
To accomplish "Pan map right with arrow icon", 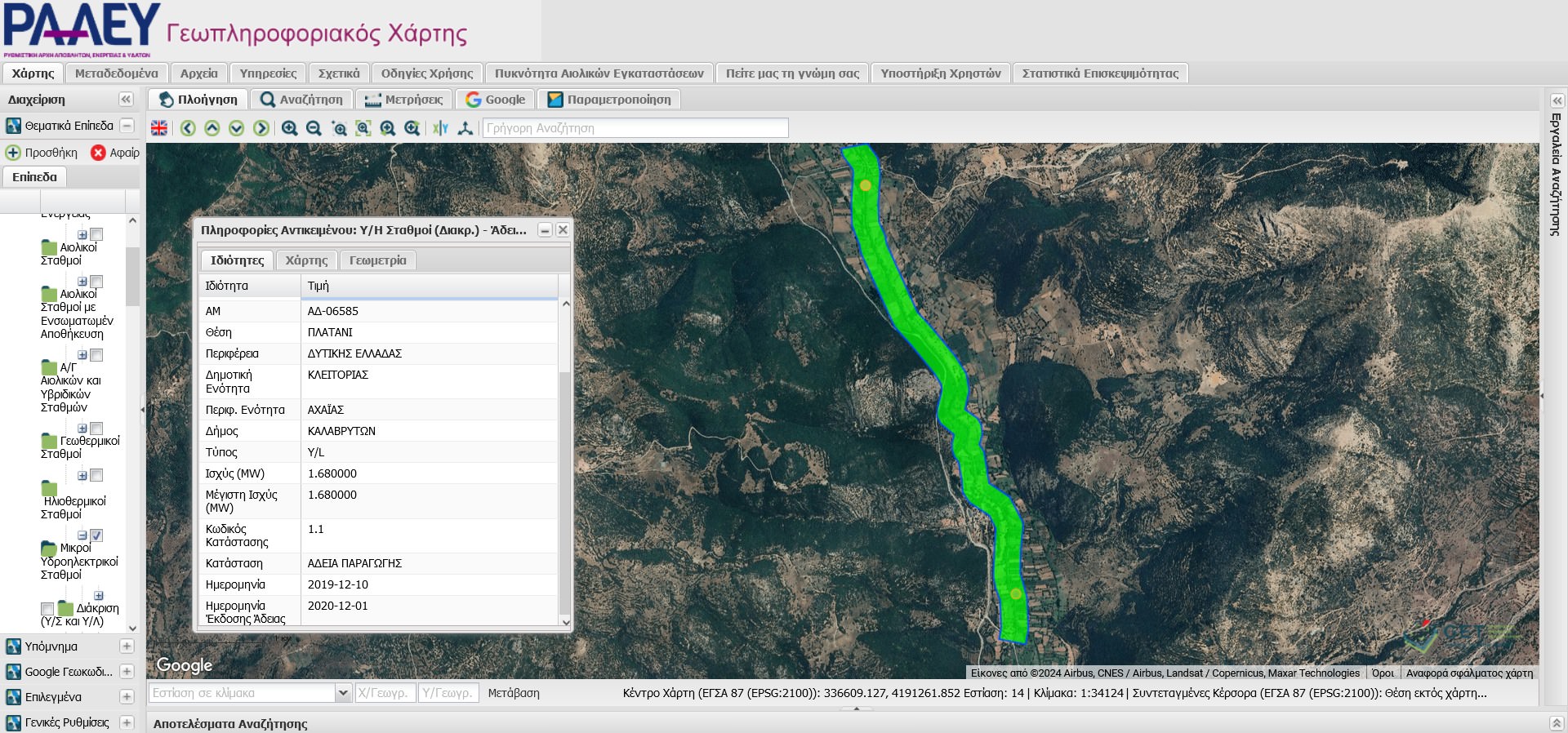I will [x=261, y=128].
